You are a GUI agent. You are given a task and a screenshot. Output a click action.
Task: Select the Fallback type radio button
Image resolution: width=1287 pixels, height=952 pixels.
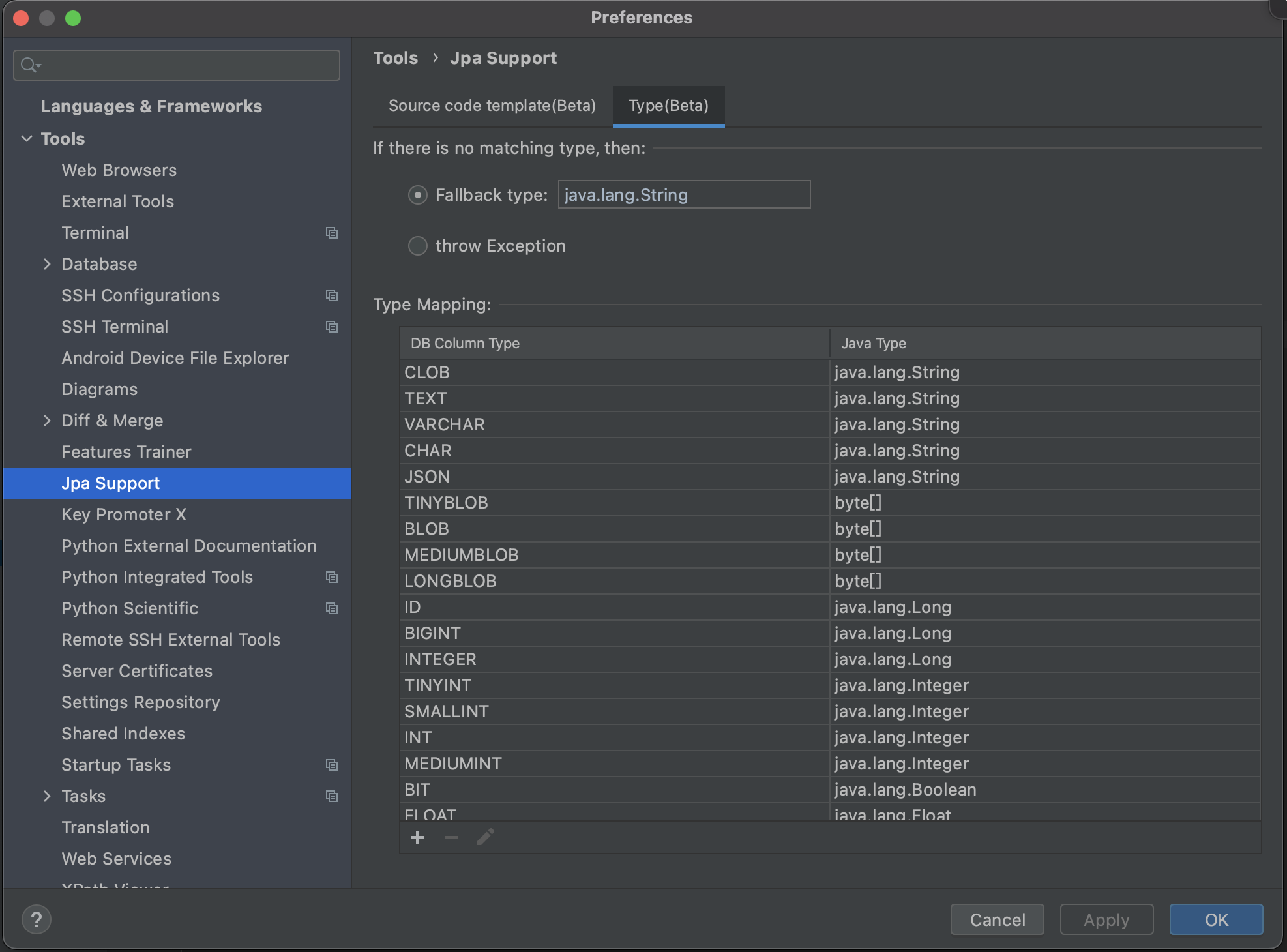click(x=417, y=195)
